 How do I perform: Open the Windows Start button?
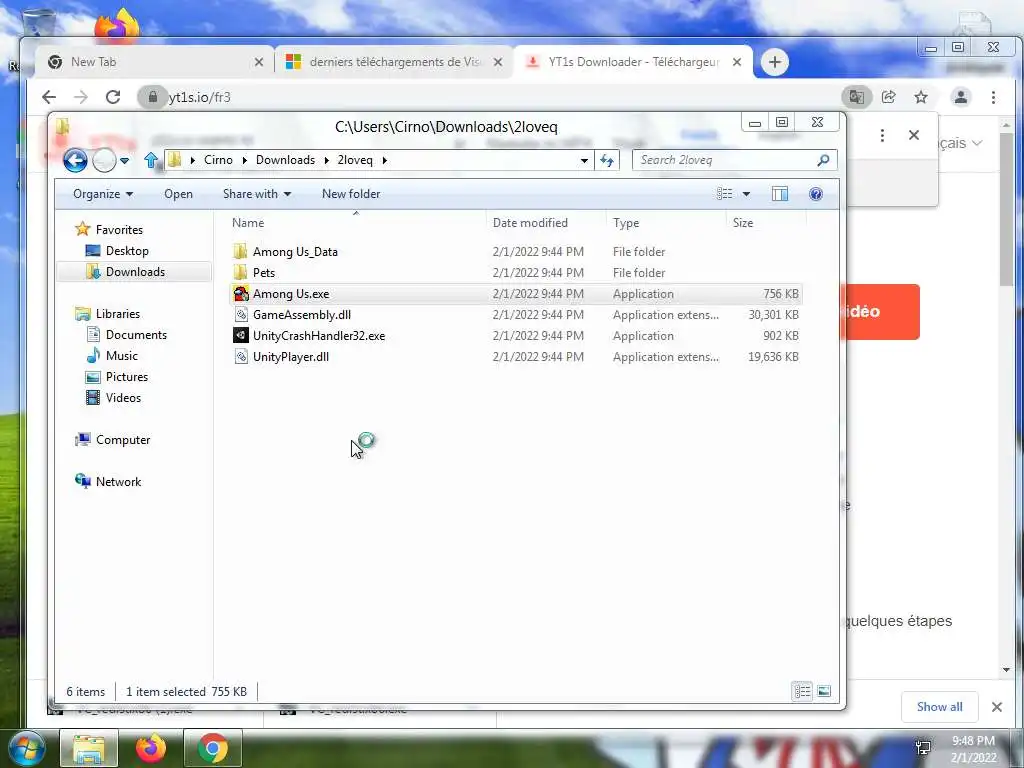tap(26, 748)
